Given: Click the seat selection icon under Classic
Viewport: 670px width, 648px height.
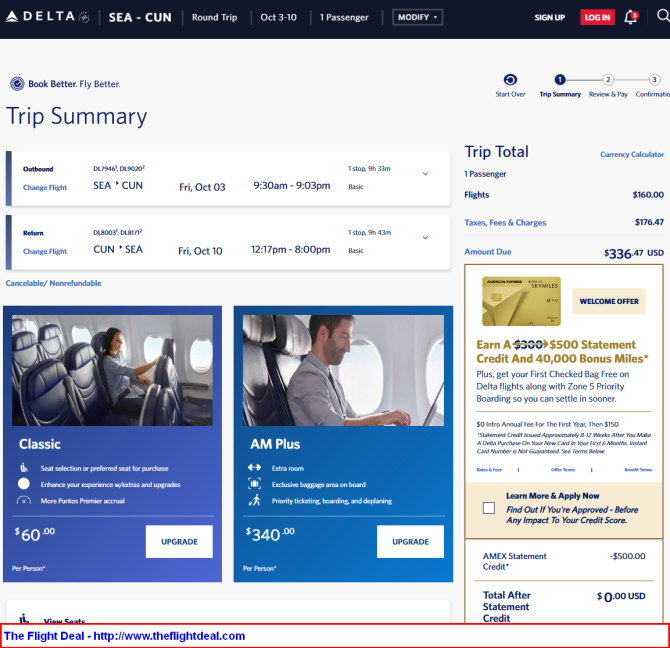Looking at the screenshot, I should point(24,468).
